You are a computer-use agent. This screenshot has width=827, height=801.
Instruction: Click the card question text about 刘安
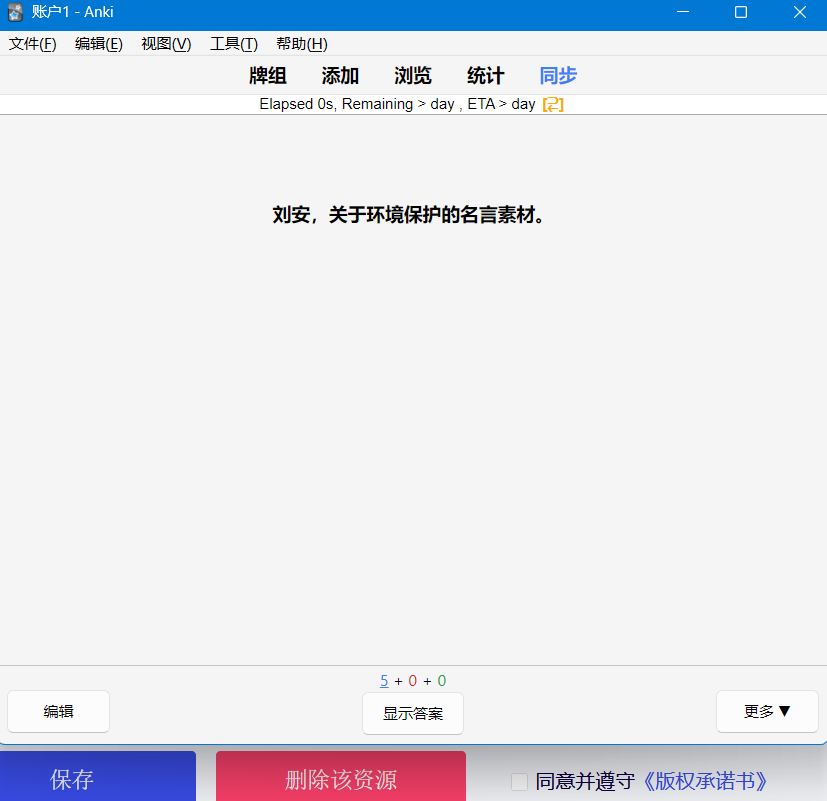click(x=408, y=215)
